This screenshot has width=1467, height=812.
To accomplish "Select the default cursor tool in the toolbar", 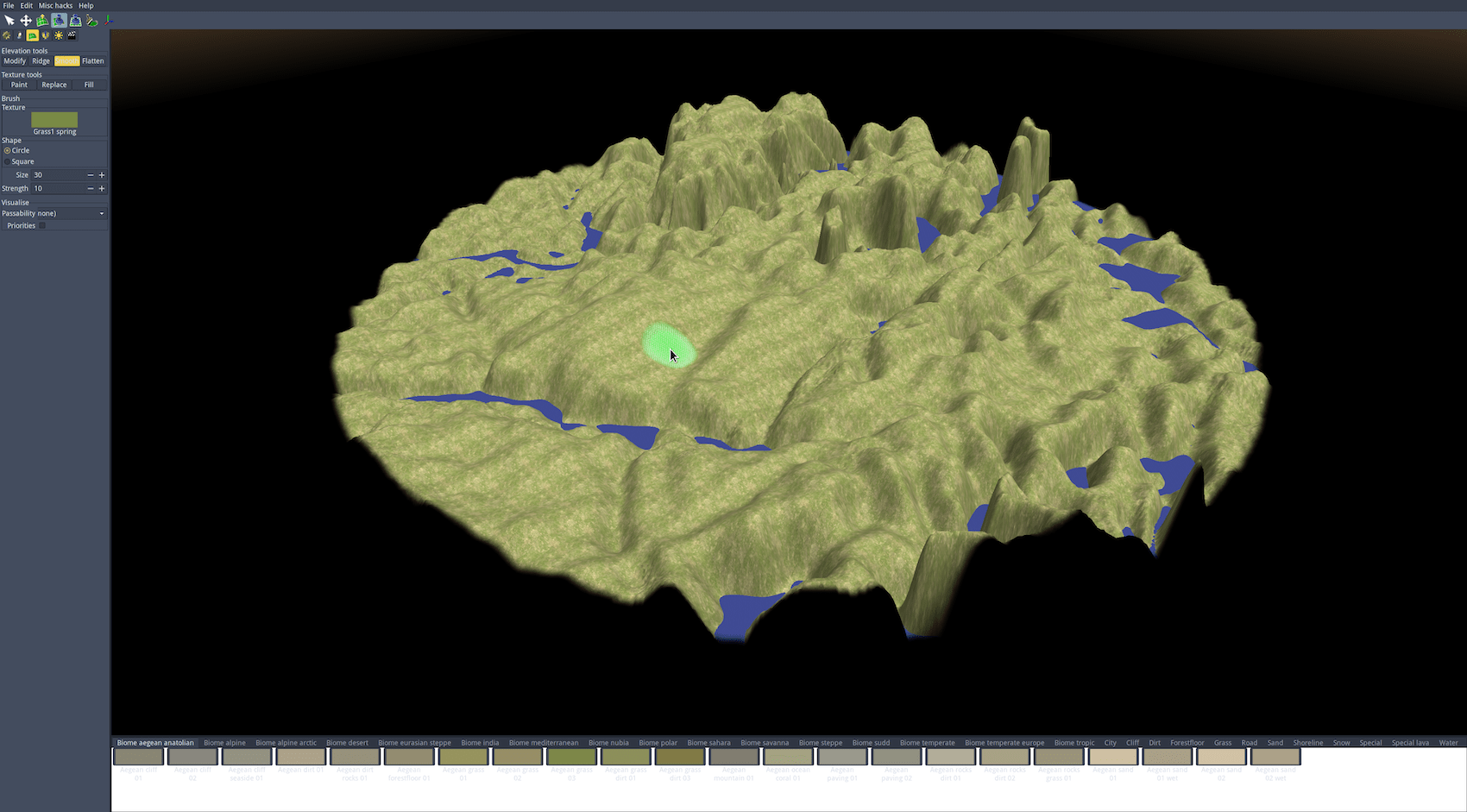I will (x=9, y=19).
